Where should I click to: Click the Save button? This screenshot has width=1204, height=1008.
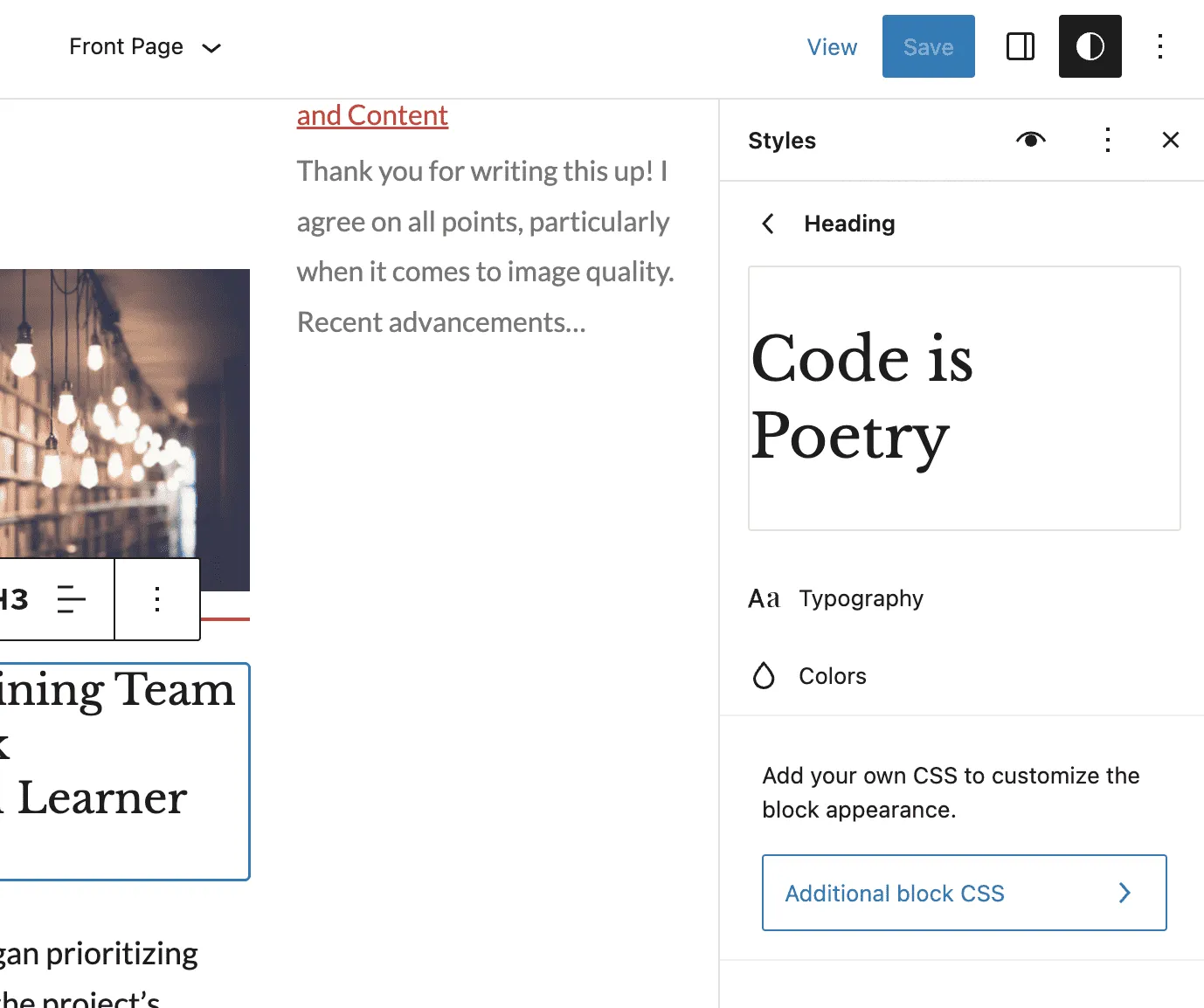click(x=928, y=46)
